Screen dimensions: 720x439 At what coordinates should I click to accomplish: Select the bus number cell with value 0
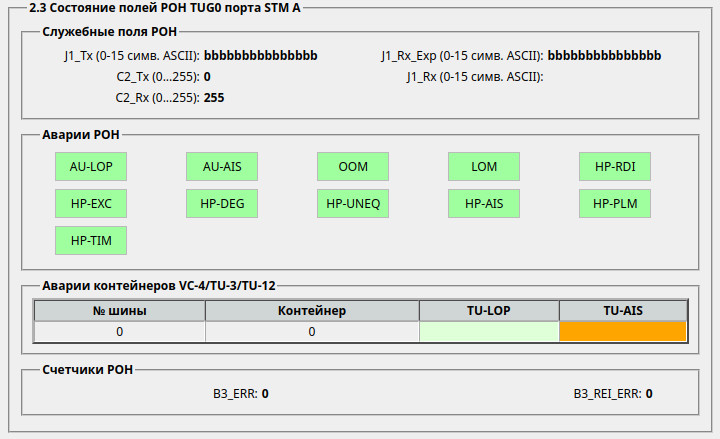(x=120, y=332)
